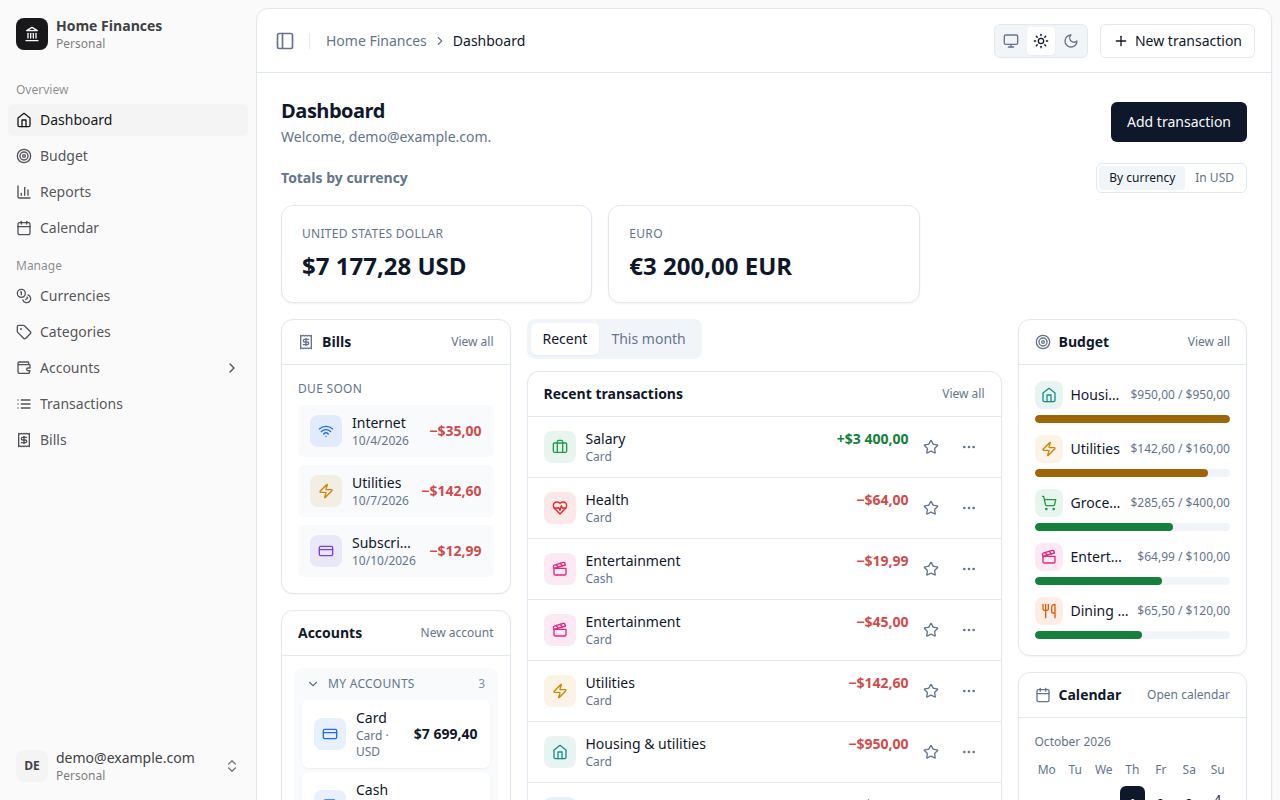This screenshot has width=1280, height=800.
Task: Expand the Accounts sidebar submenu
Action: 232,368
